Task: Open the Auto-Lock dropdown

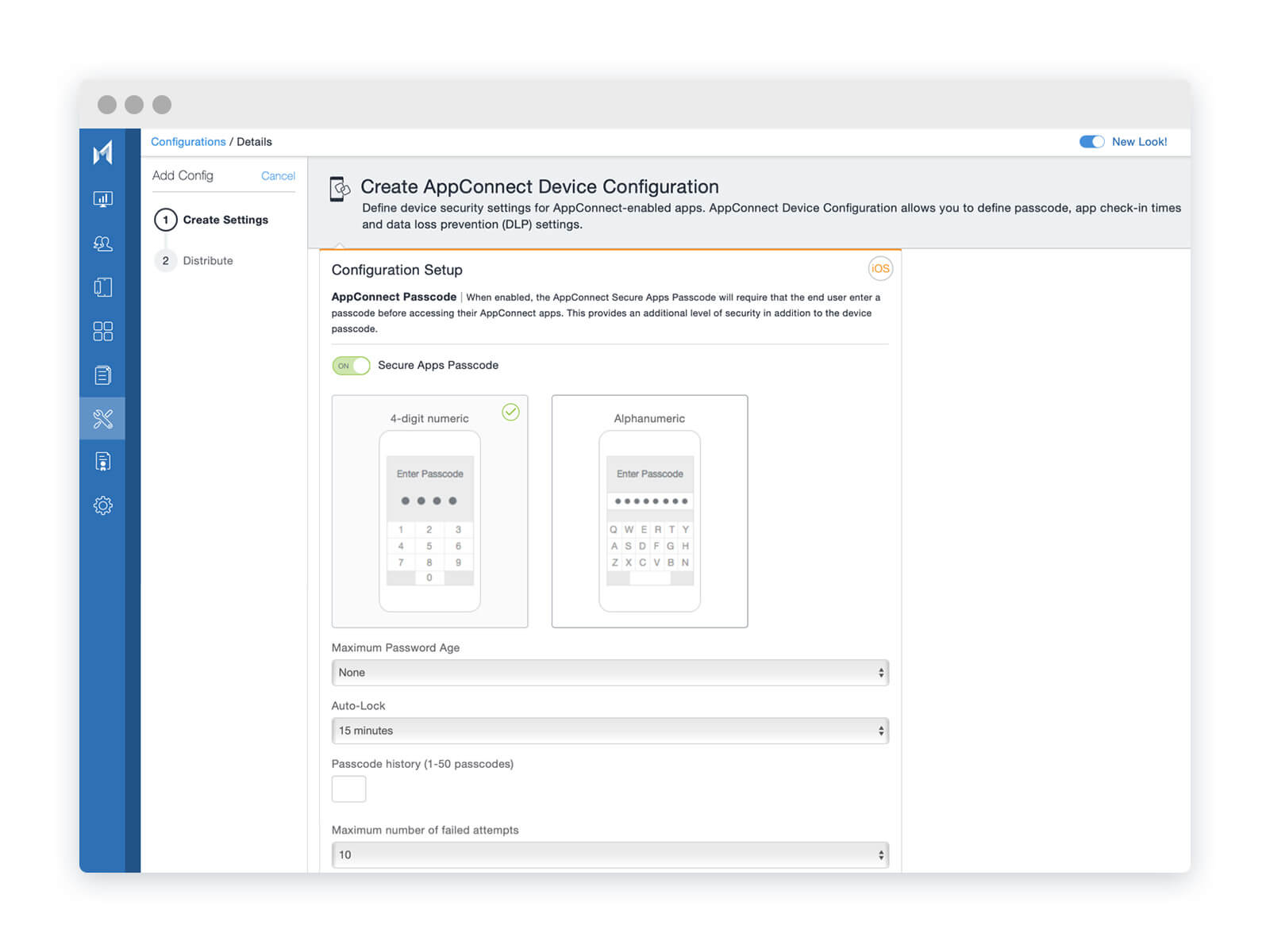Action: tap(610, 731)
